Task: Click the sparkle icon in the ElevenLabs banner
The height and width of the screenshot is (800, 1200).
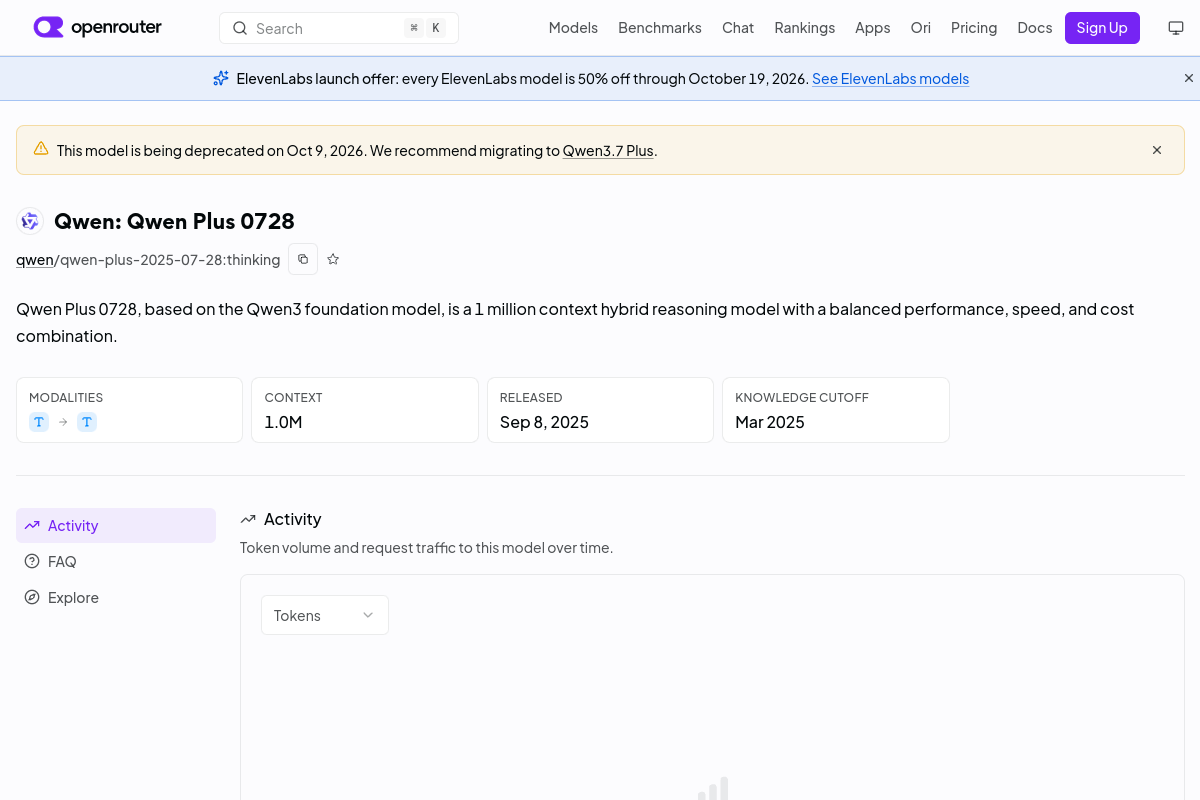Action: click(221, 78)
